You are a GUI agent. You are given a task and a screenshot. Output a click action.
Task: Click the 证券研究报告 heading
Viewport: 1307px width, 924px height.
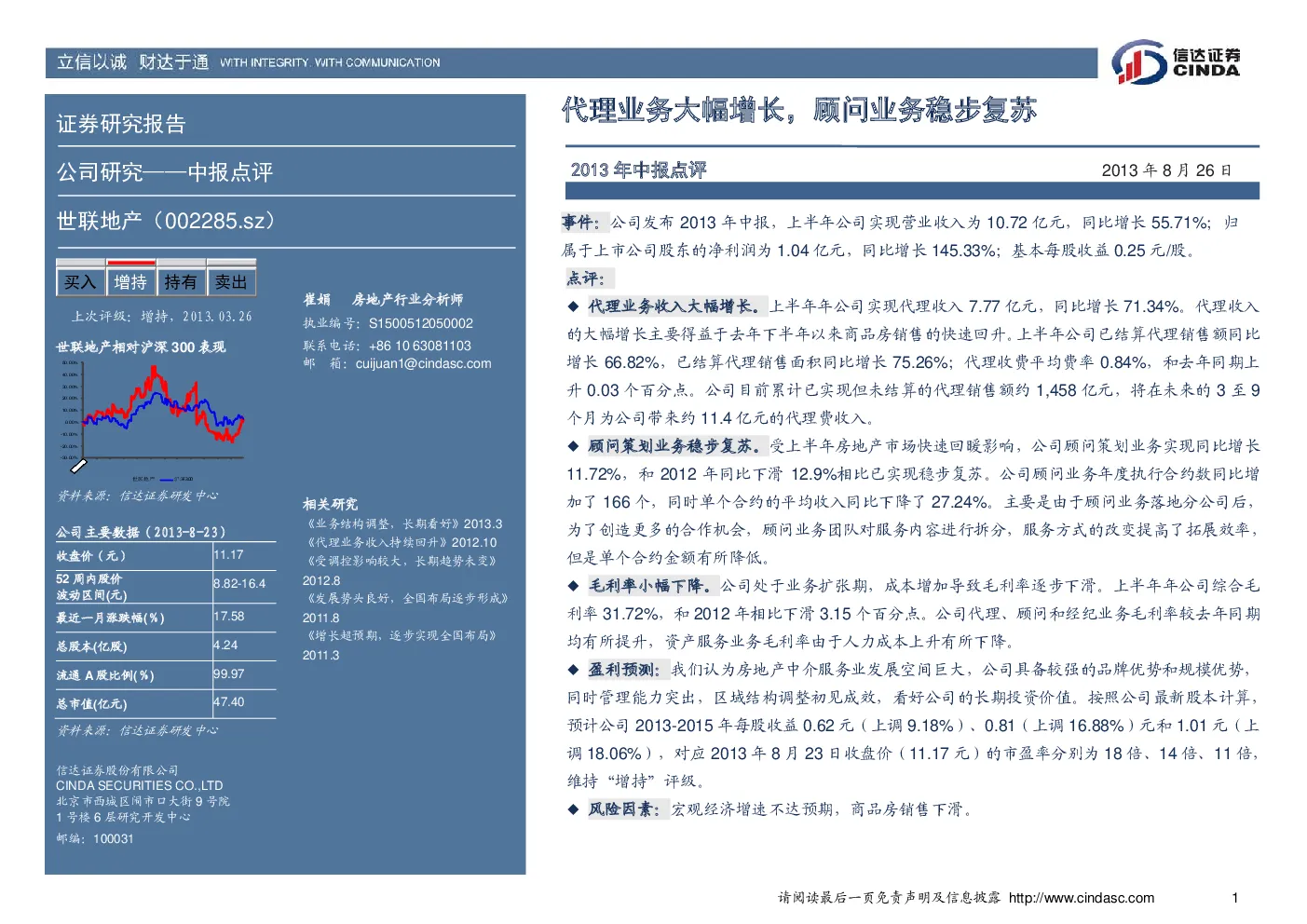[121, 124]
